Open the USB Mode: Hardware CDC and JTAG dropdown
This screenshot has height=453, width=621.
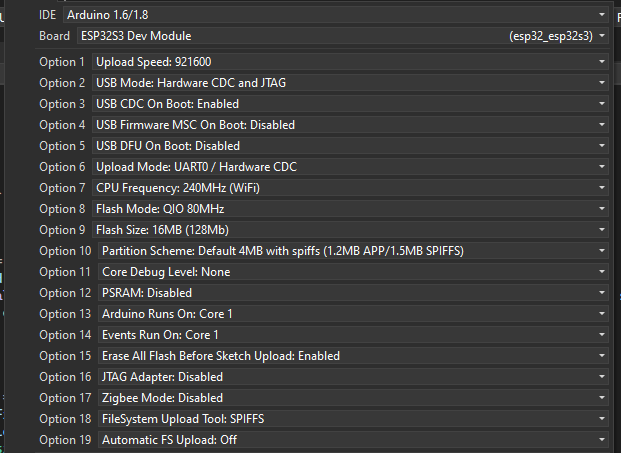click(350, 83)
